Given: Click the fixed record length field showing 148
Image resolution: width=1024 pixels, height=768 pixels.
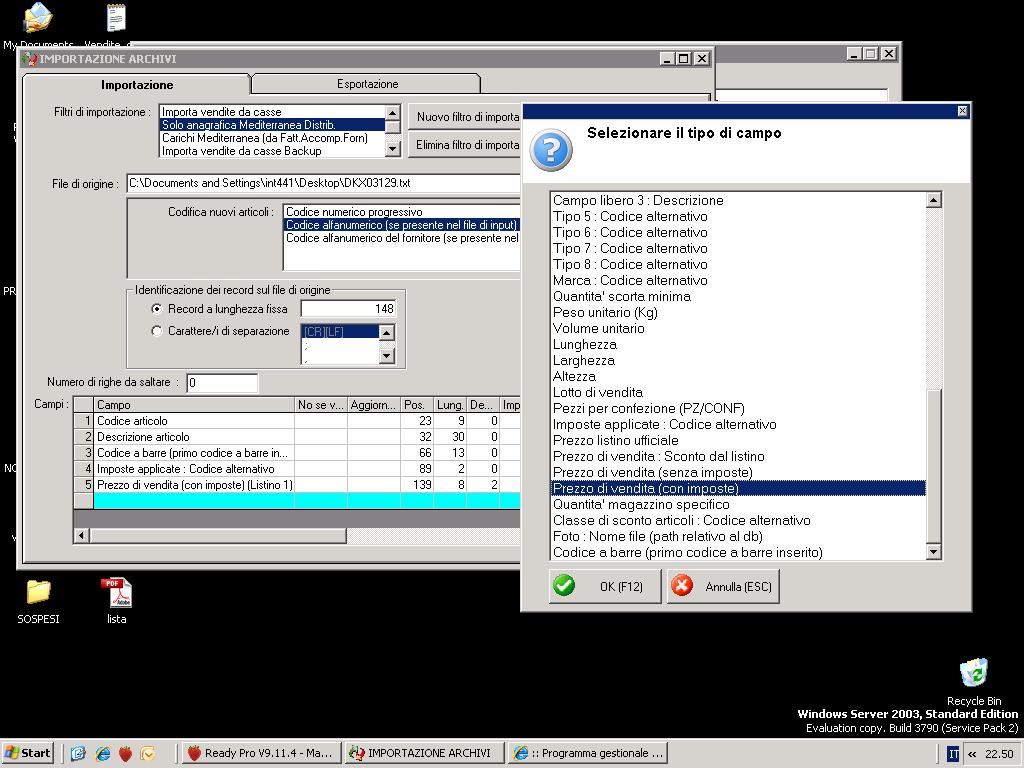Looking at the screenshot, I should [x=349, y=309].
